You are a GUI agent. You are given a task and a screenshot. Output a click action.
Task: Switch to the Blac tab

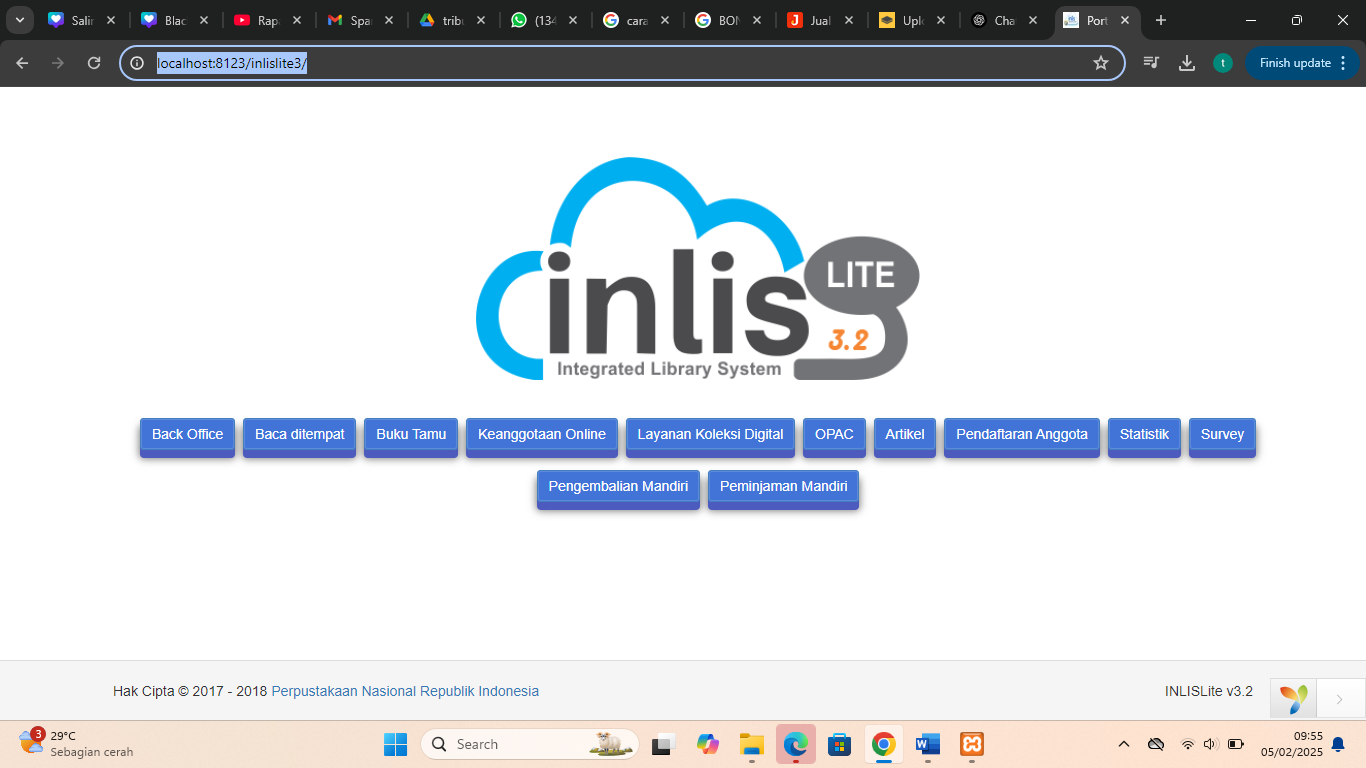pos(176,20)
